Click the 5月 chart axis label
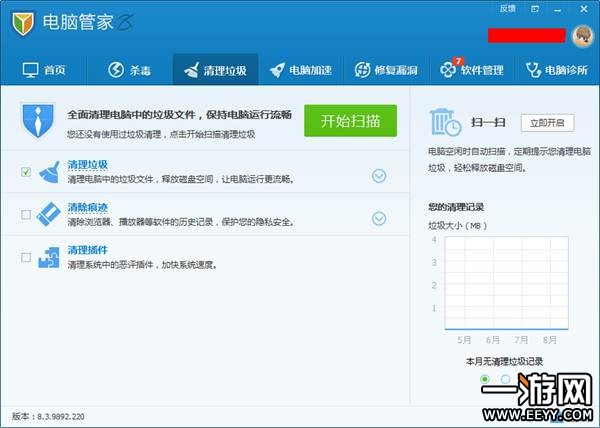600x428 pixels. coord(464,340)
